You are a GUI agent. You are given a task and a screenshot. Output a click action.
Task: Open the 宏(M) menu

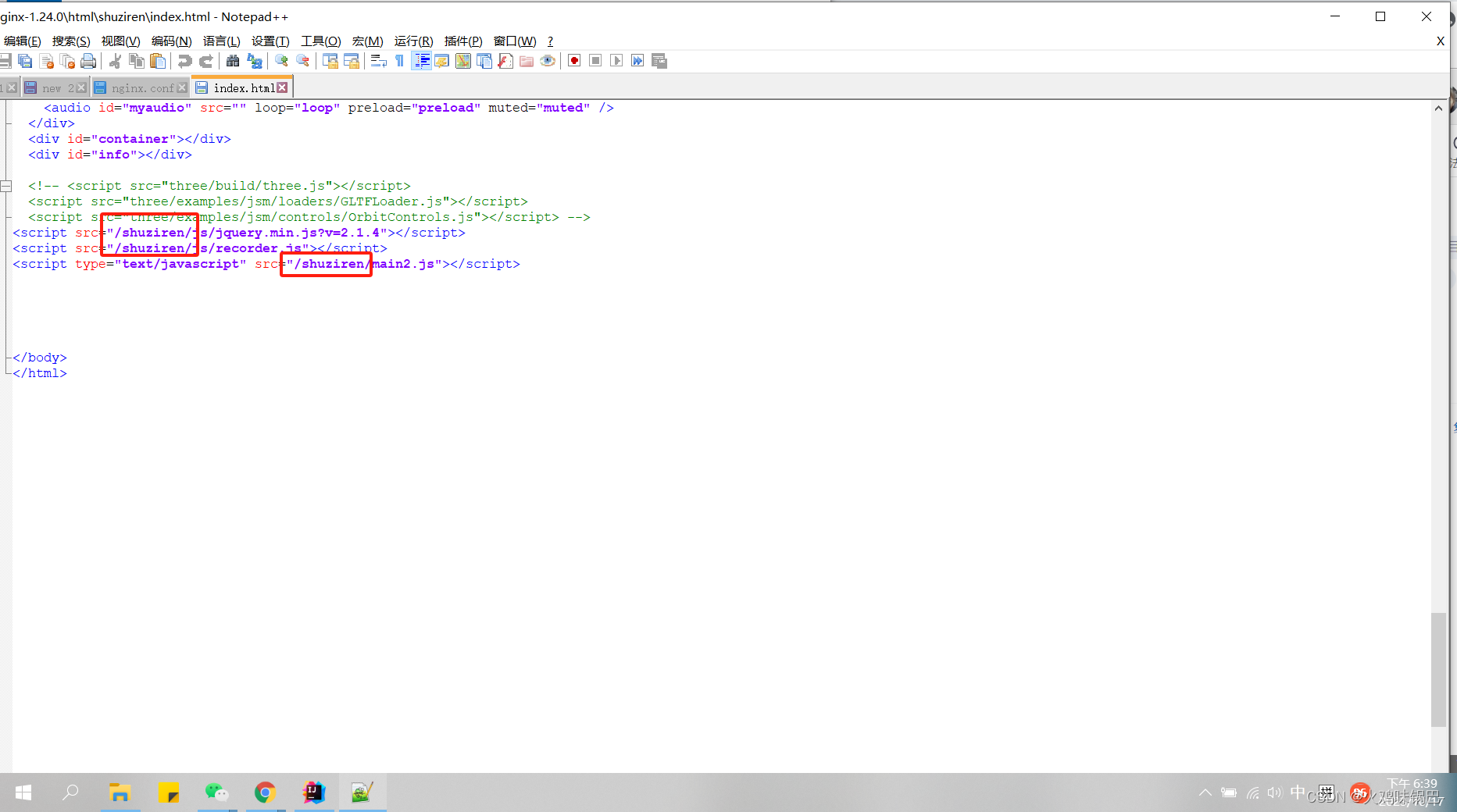click(367, 41)
